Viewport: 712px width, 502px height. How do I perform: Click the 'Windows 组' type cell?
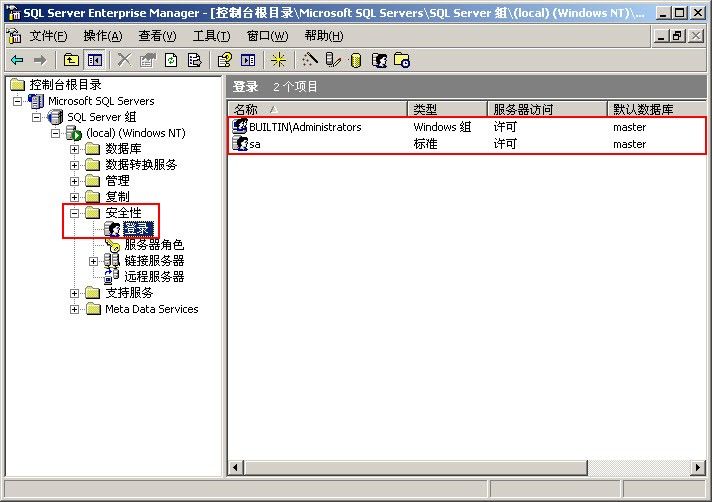442,127
